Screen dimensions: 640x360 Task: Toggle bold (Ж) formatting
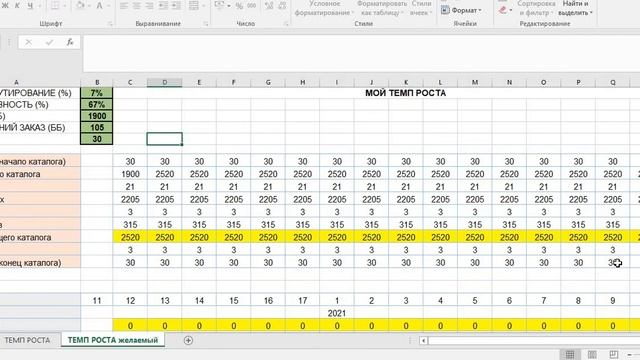click(x=5, y=6)
